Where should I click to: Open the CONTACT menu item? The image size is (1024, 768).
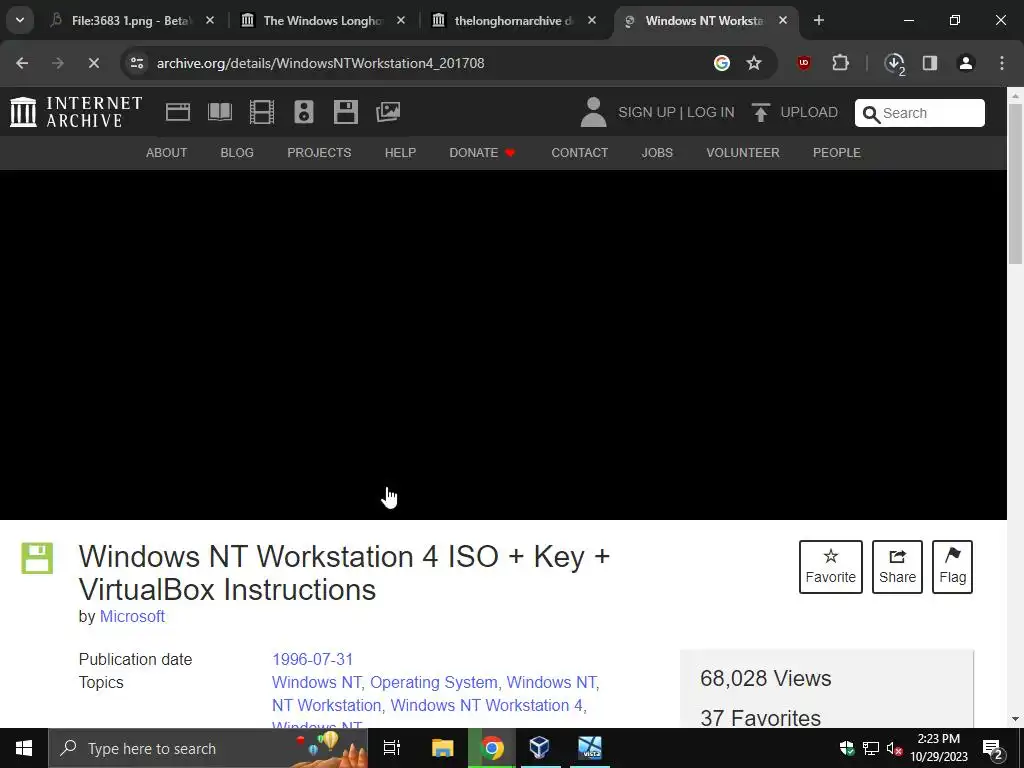click(x=579, y=153)
